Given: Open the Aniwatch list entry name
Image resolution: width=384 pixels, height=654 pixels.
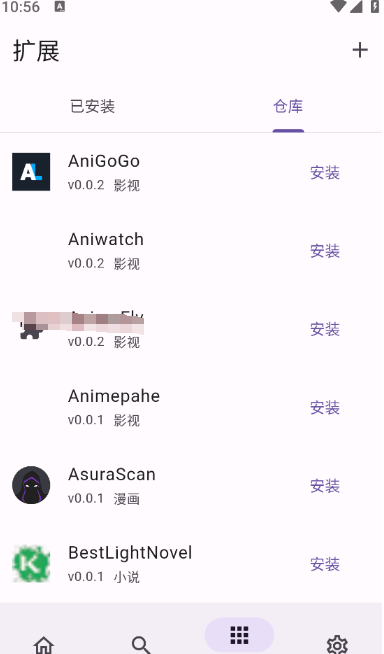Looking at the screenshot, I should tap(106, 239).
